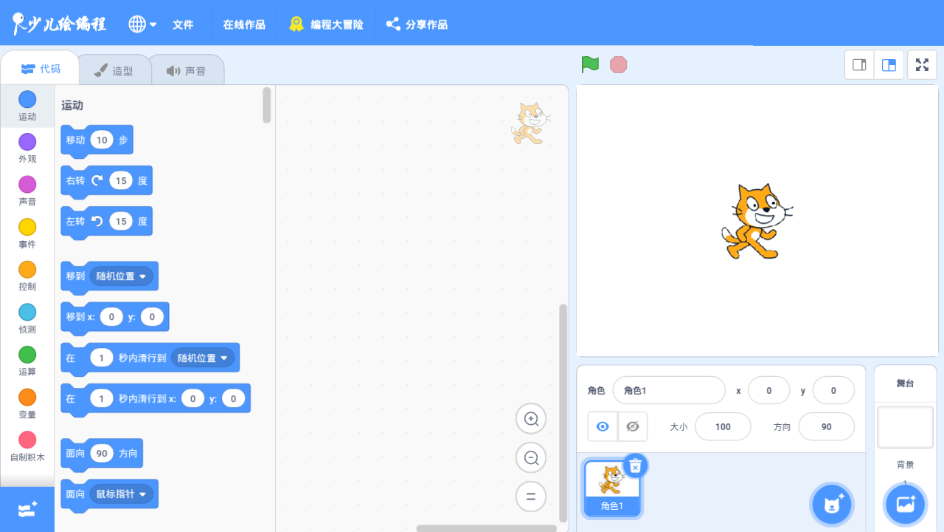The width and height of the screenshot is (944, 532).
Task: Enter fullscreen stage mode
Action: [x=921, y=65]
